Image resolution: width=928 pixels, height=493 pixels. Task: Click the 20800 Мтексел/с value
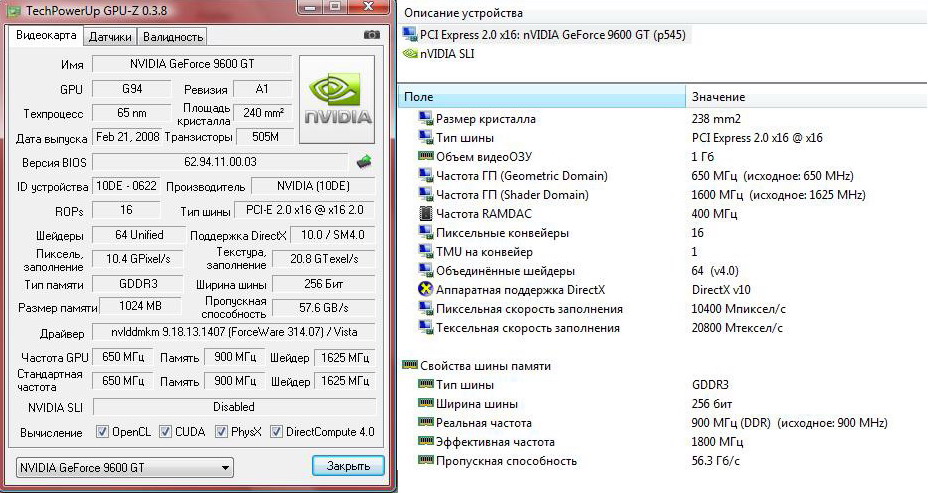737,328
